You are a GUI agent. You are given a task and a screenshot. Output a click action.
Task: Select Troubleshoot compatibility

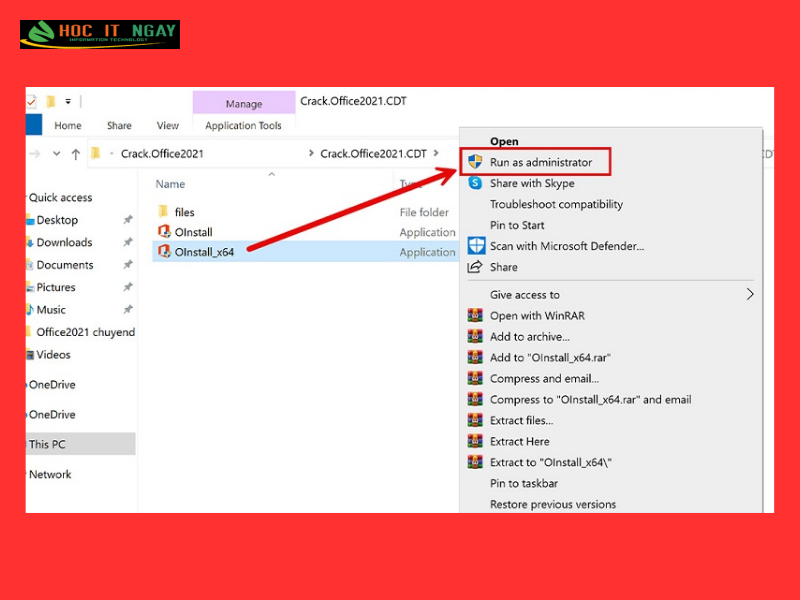tap(556, 204)
